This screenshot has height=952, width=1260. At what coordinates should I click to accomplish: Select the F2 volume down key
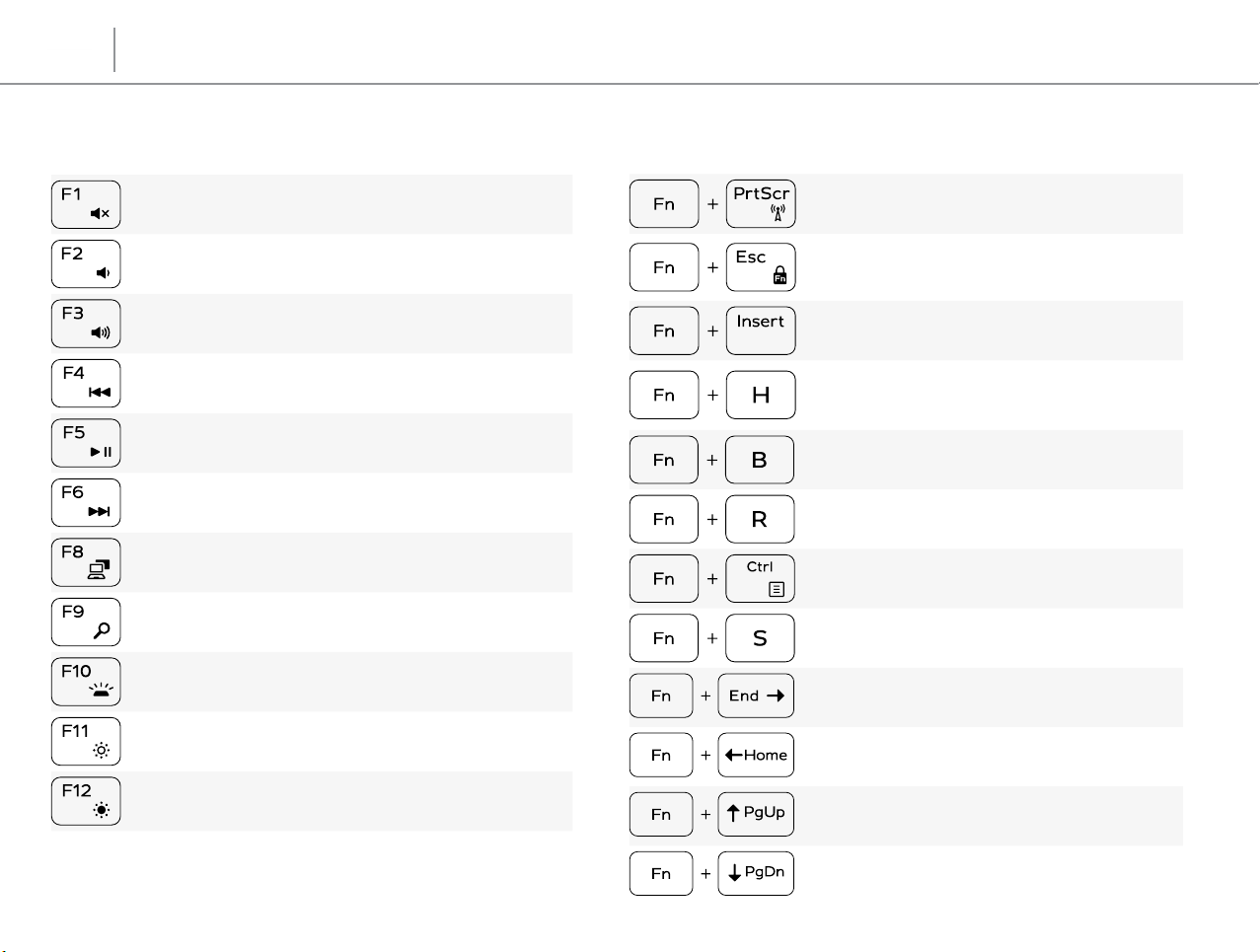point(86,264)
